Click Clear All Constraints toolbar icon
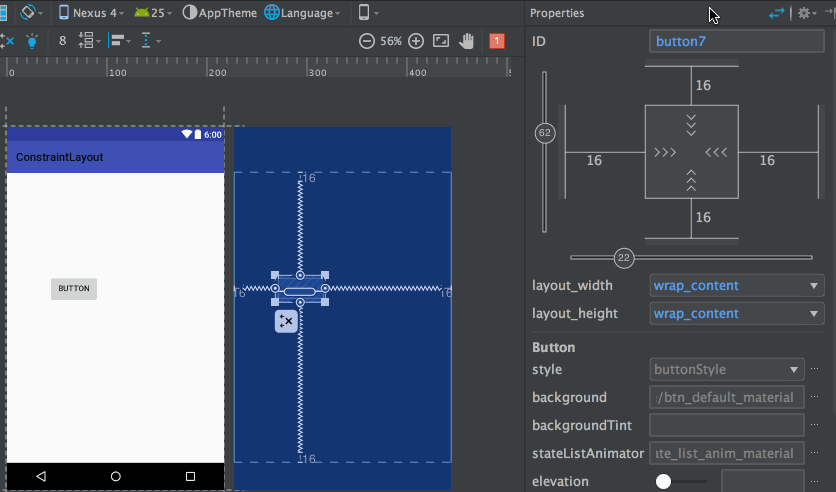 point(7,41)
